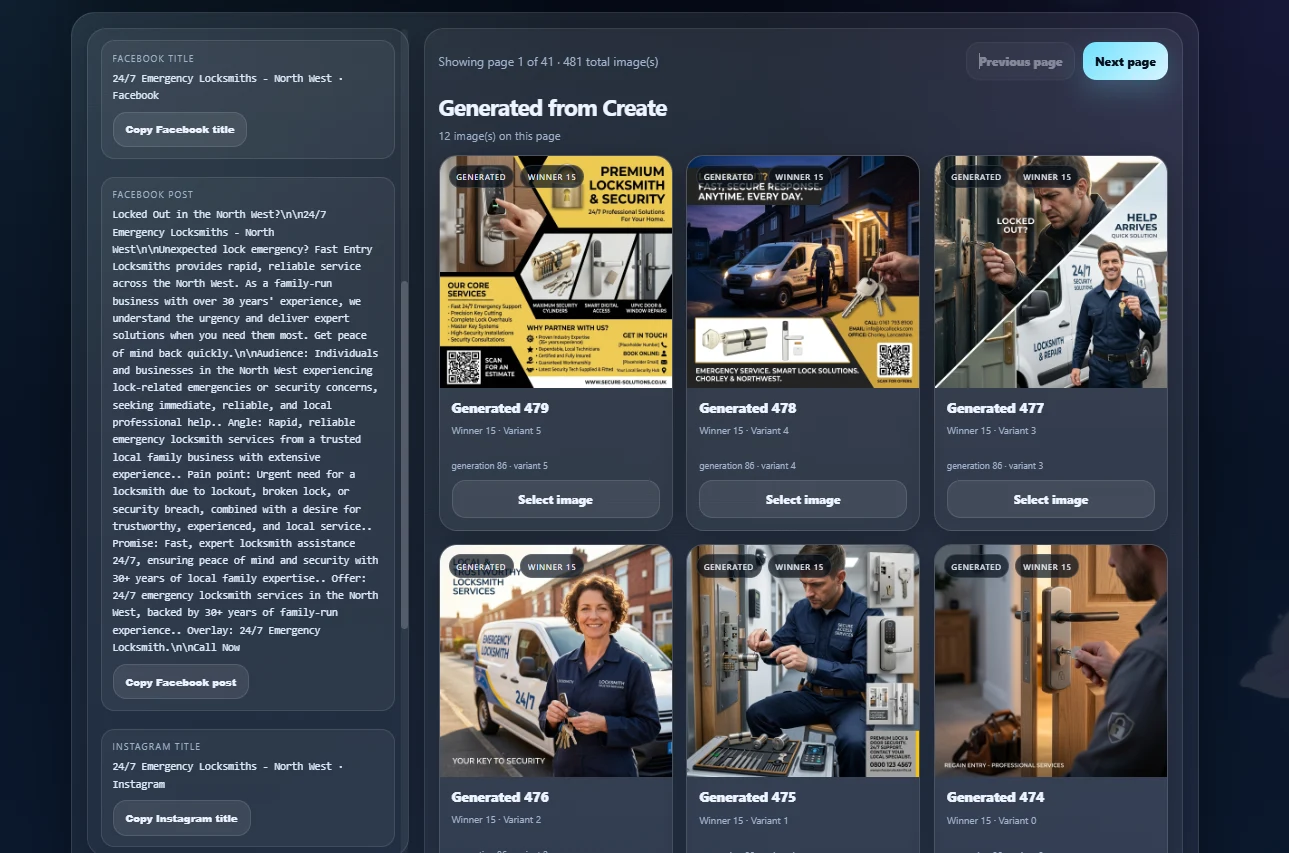The width and height of the screenshot is (1289, 853).
Task: Click the Instagram title value text
Action: pyautogui.click(x=227, y=775)
